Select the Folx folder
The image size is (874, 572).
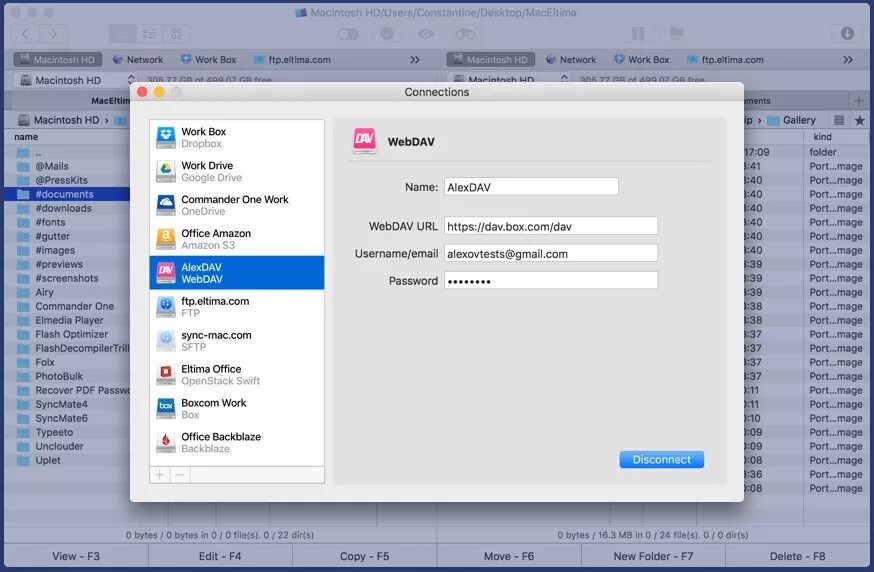67,362
